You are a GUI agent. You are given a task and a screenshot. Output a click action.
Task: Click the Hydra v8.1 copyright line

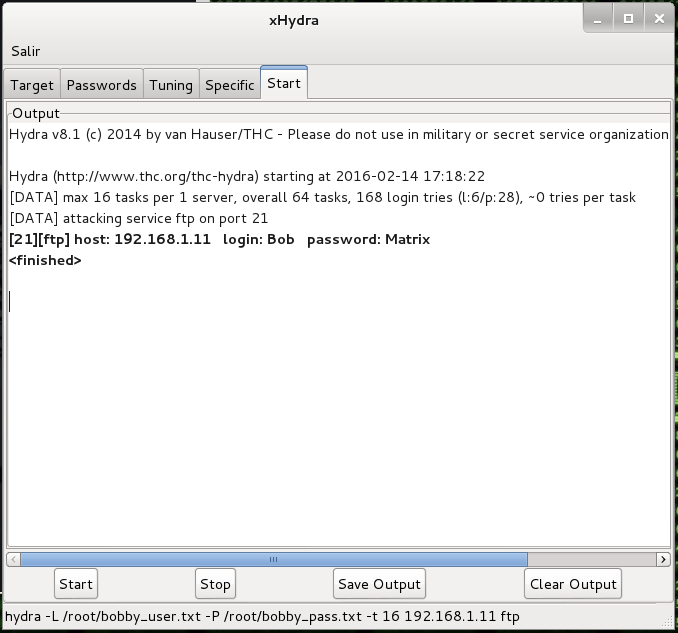[339, 134]
